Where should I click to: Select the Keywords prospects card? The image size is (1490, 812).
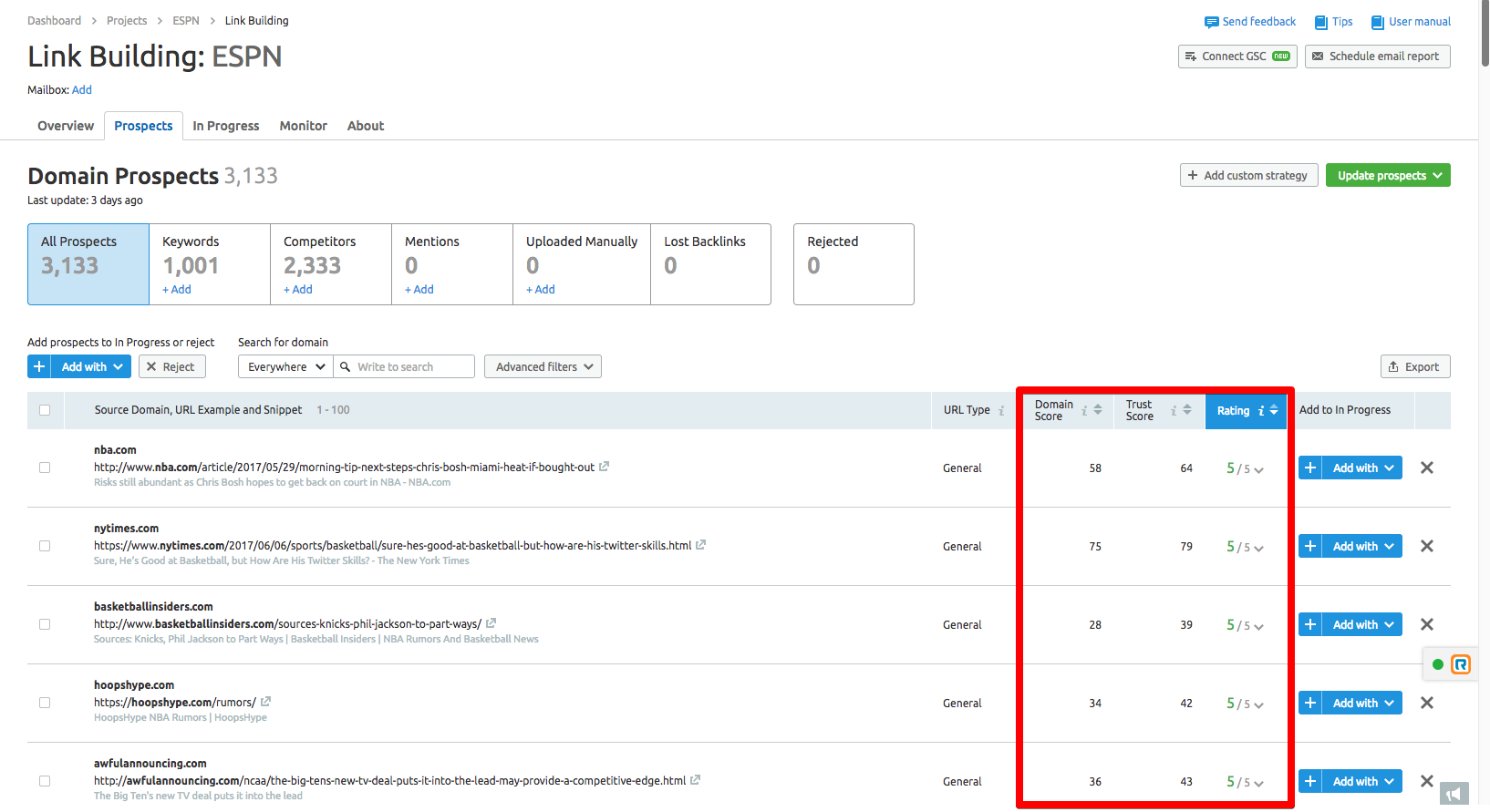[x=210, y=264]
